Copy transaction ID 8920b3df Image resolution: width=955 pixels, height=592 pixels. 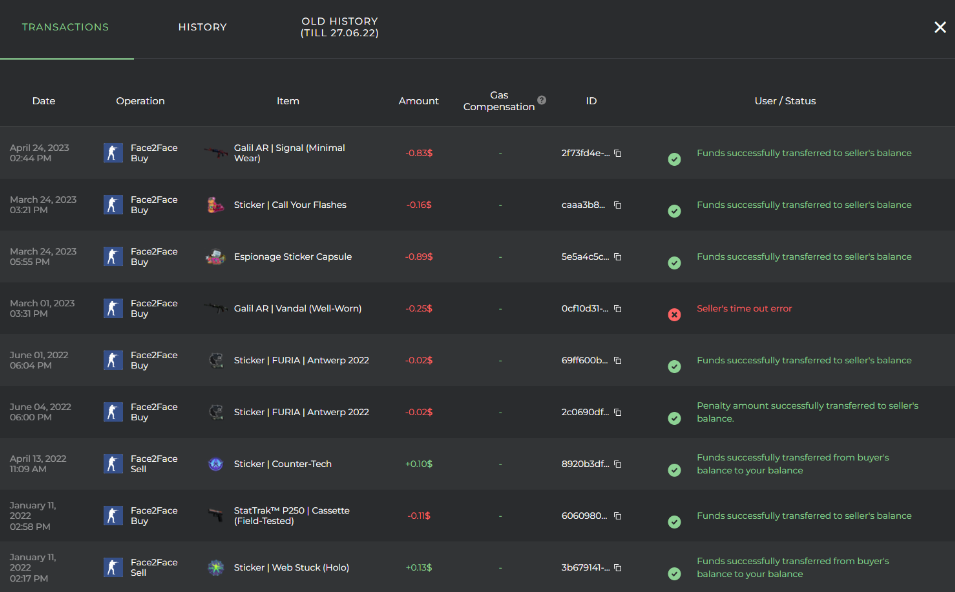point(617,464)
